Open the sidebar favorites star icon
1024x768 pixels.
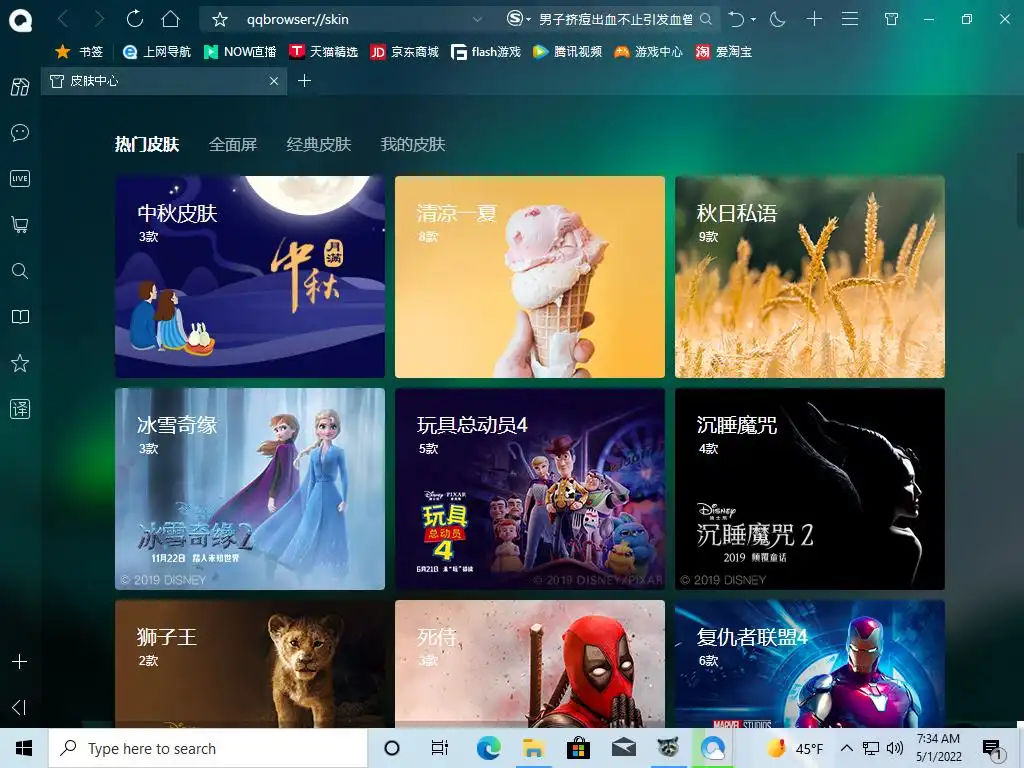(20, 363)
